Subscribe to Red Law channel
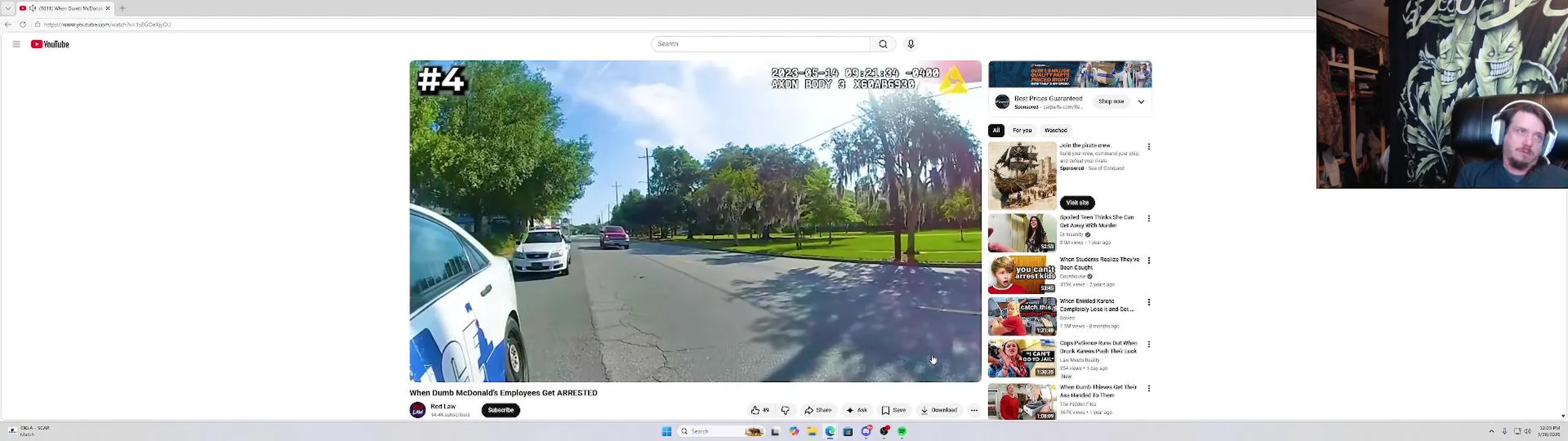Screen dimensions: 1568x441 500,410
